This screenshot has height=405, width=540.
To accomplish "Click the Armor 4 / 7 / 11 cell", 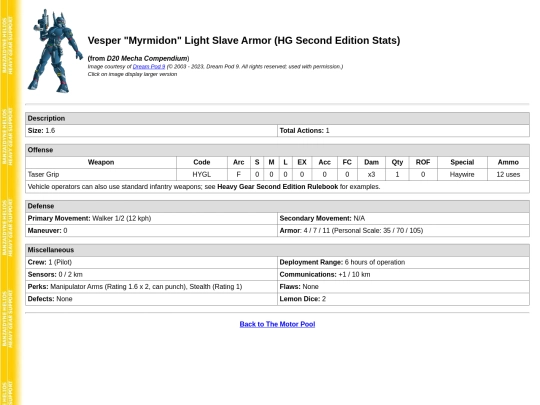I will click(403, 231).
